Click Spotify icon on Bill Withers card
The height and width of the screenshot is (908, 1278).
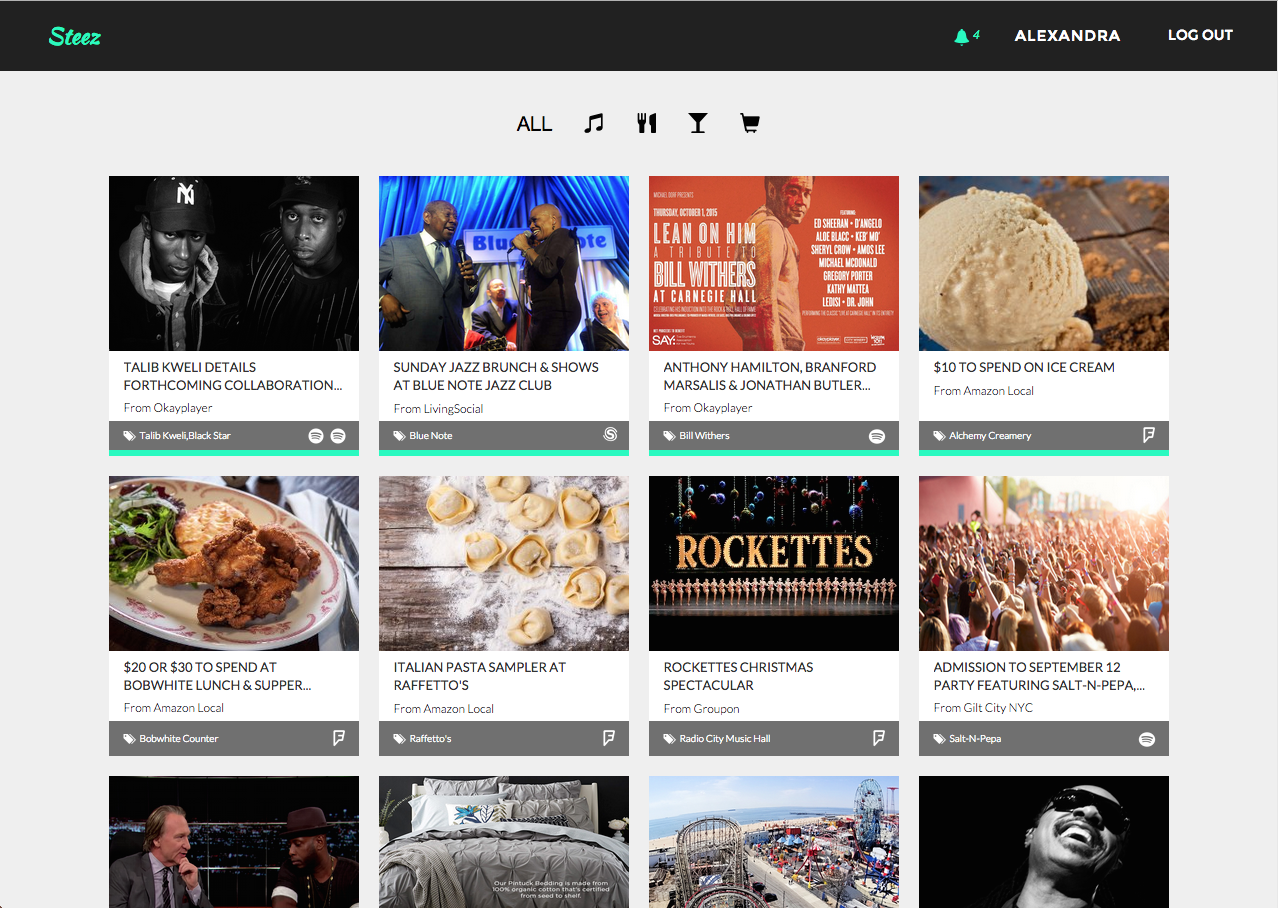[877, 436]
